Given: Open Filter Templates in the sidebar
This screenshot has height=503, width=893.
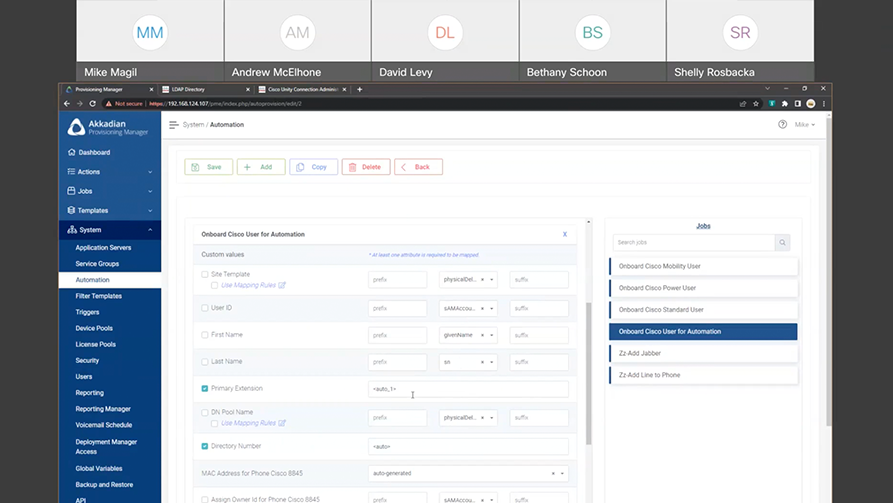Looking at the screenshot, I should pos(99,296).
